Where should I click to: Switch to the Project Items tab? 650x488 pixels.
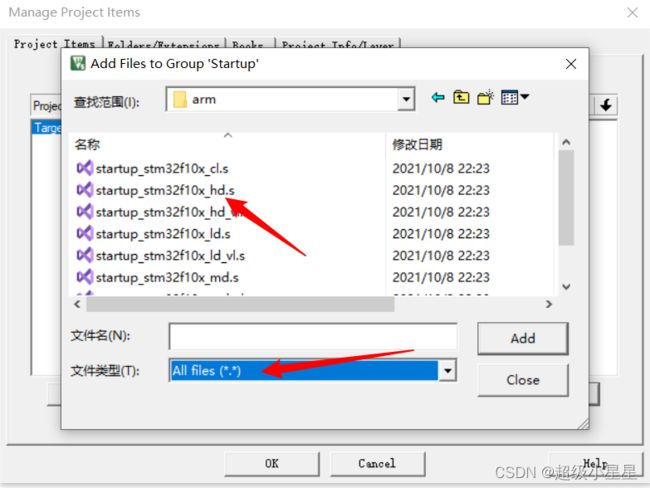(x=54, y=44)
